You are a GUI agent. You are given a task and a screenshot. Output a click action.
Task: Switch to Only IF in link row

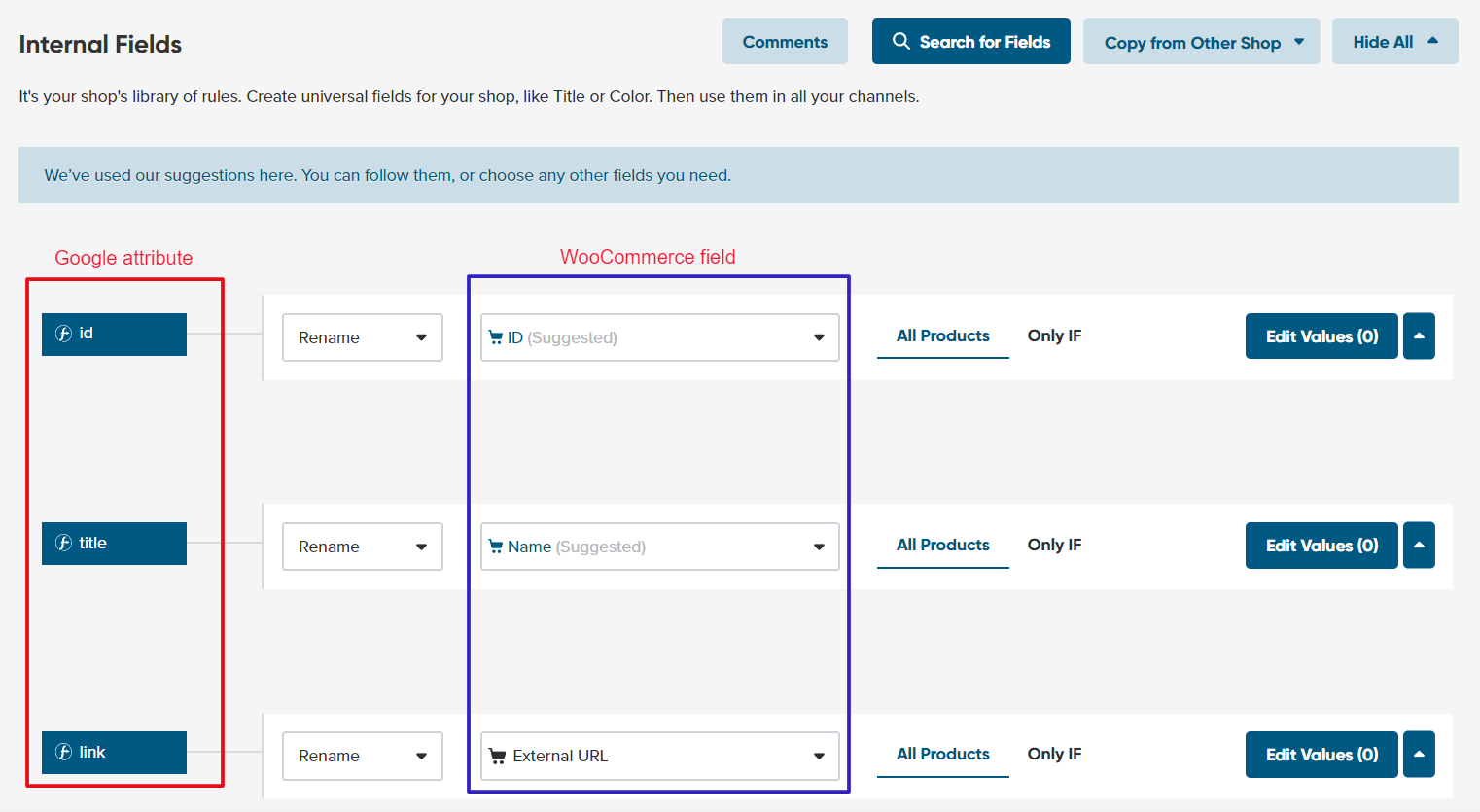(1054, 754)
